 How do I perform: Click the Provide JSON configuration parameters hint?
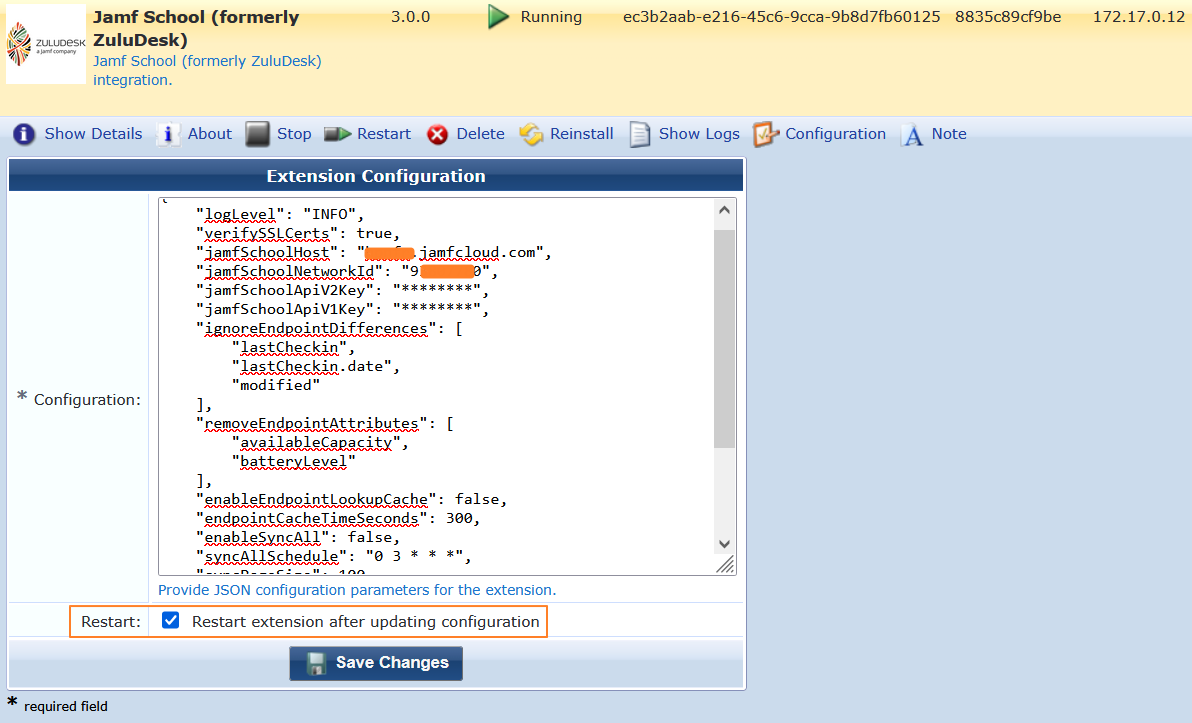click(357, 590)
